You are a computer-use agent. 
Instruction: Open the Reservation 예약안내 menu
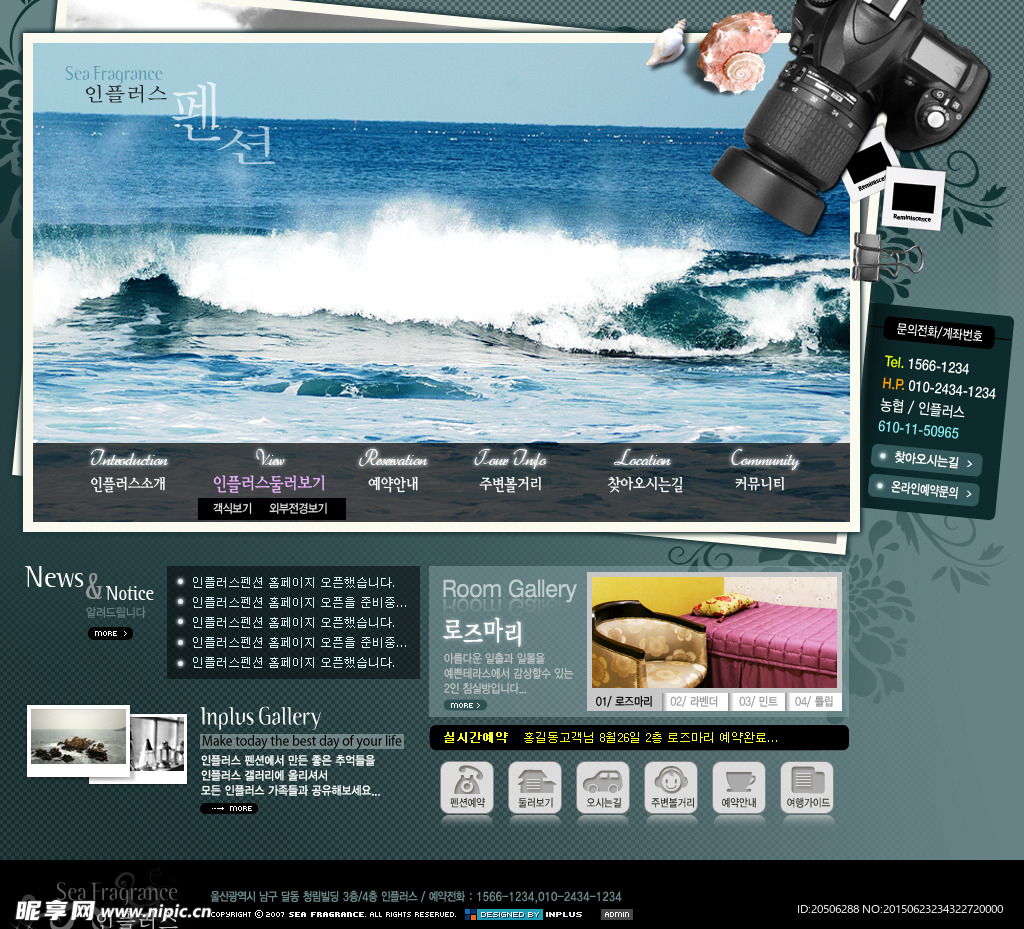click(x=393, y=471)
